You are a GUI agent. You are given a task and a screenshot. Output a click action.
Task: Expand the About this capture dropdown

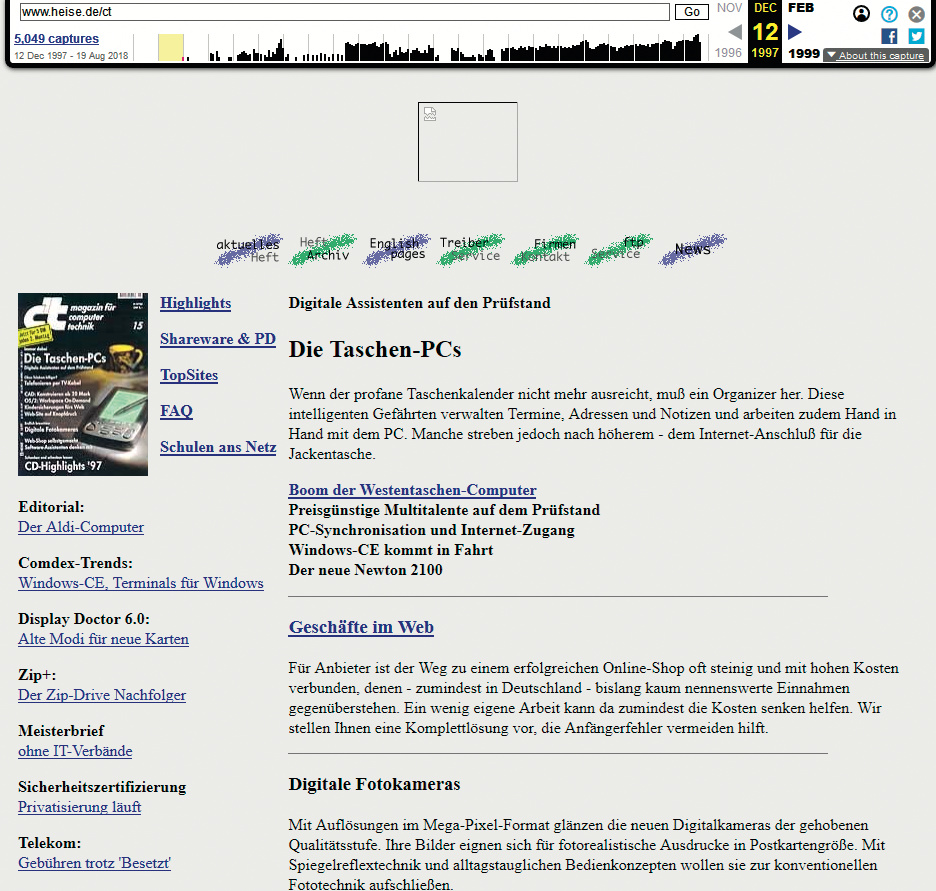[x=875, y=56]
